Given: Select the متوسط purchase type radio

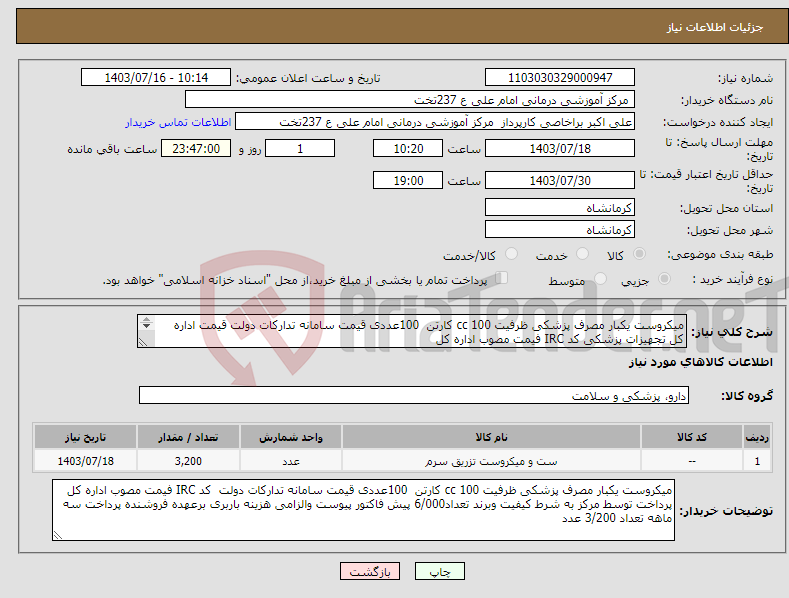Looking at the screenshot, I should click(600, 278).
